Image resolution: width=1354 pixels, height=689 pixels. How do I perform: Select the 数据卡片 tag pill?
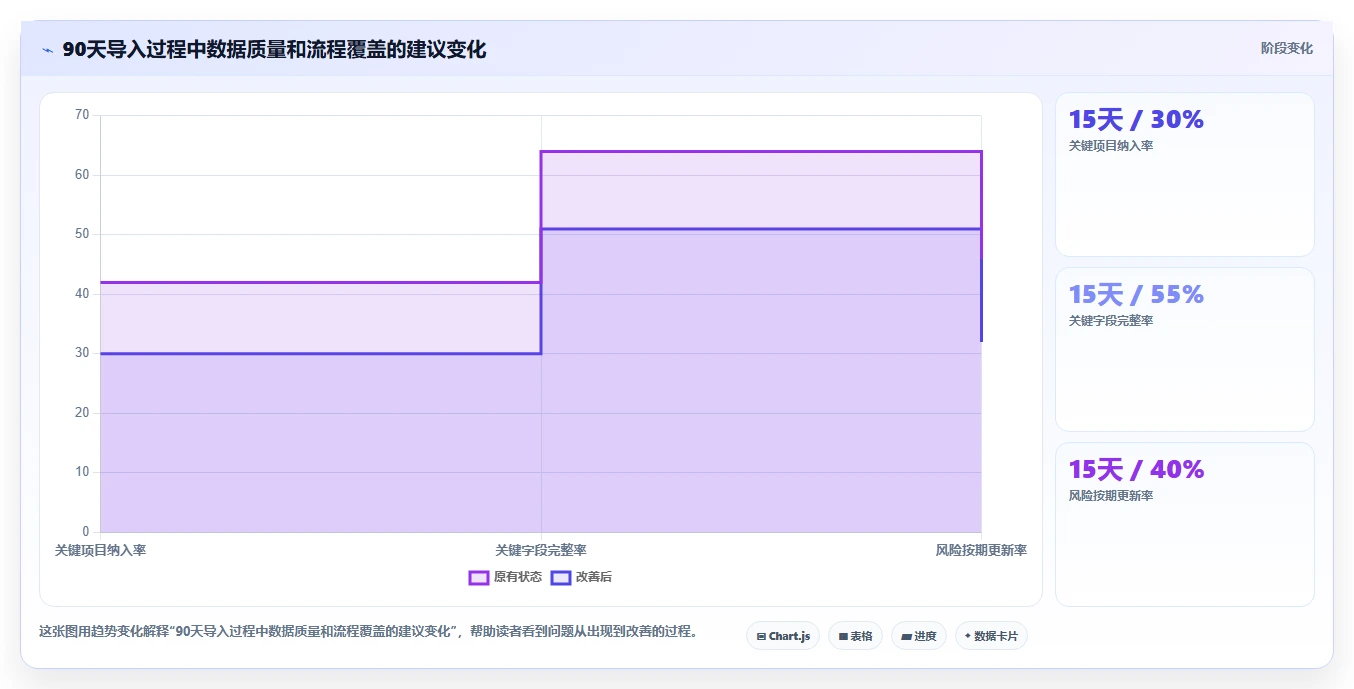991,636
